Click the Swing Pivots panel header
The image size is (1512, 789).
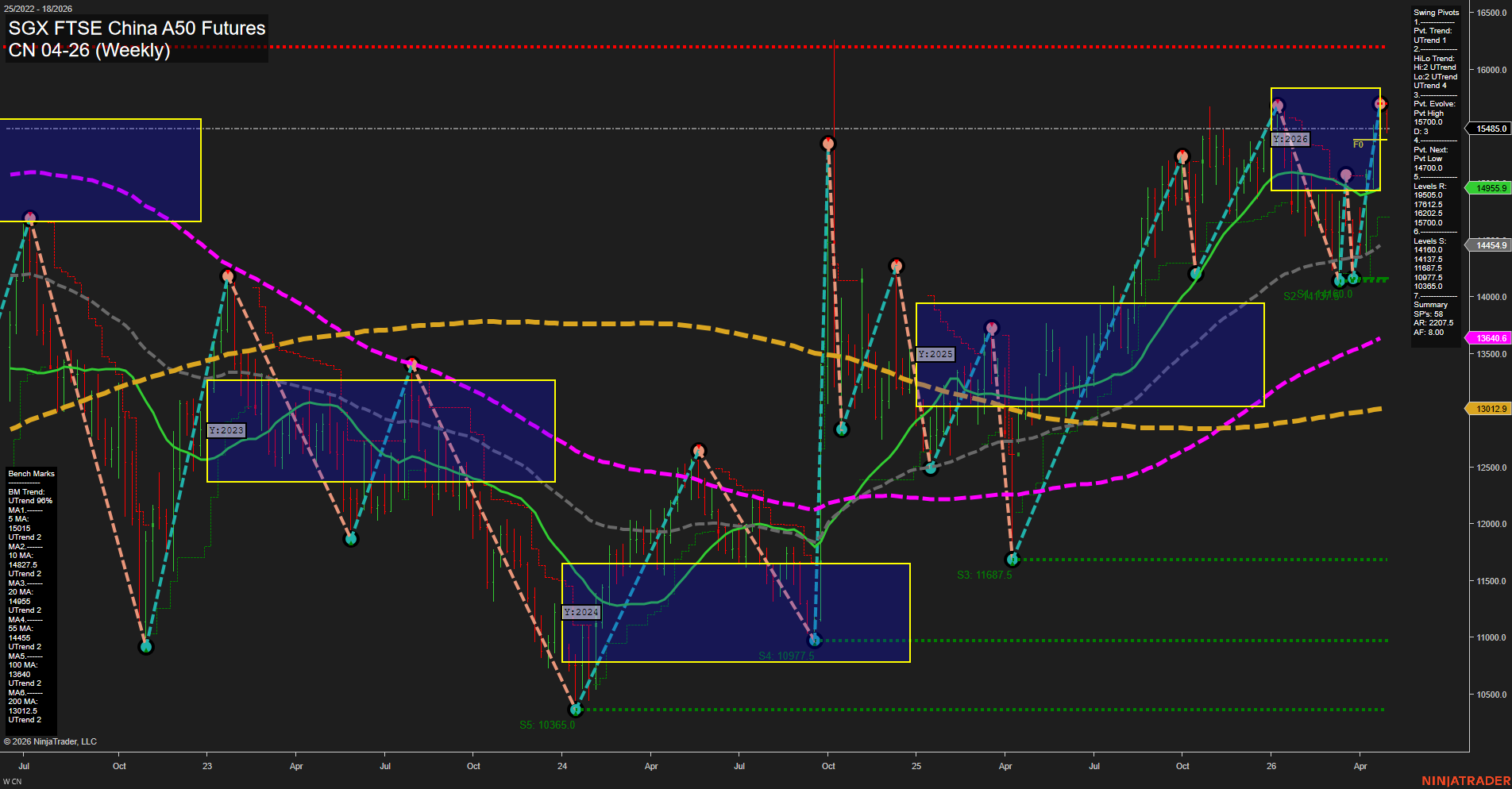coord(1435,13)
